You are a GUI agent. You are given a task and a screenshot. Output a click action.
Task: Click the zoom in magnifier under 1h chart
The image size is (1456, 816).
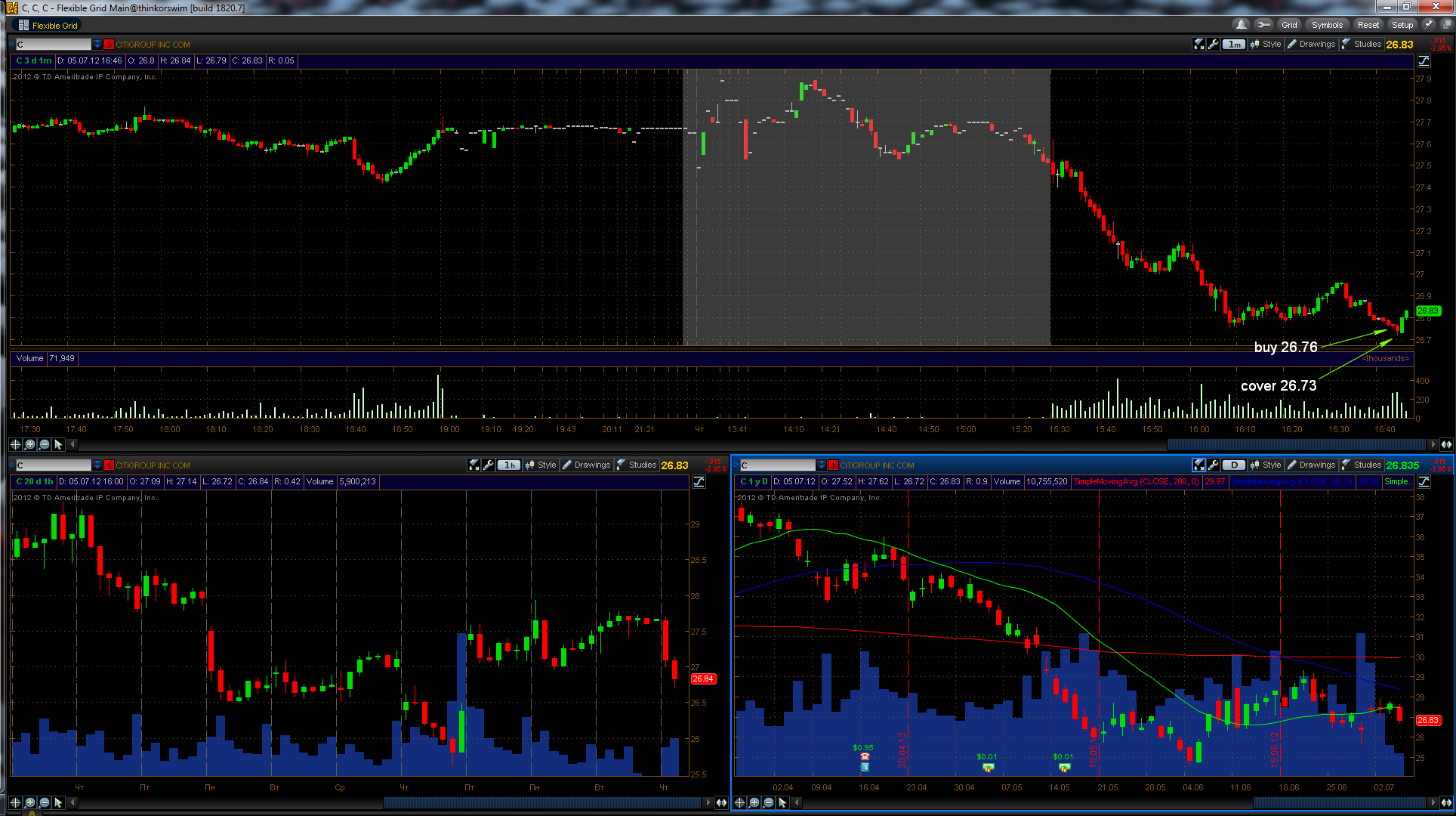pyautogui.click(x=30, y=802)
